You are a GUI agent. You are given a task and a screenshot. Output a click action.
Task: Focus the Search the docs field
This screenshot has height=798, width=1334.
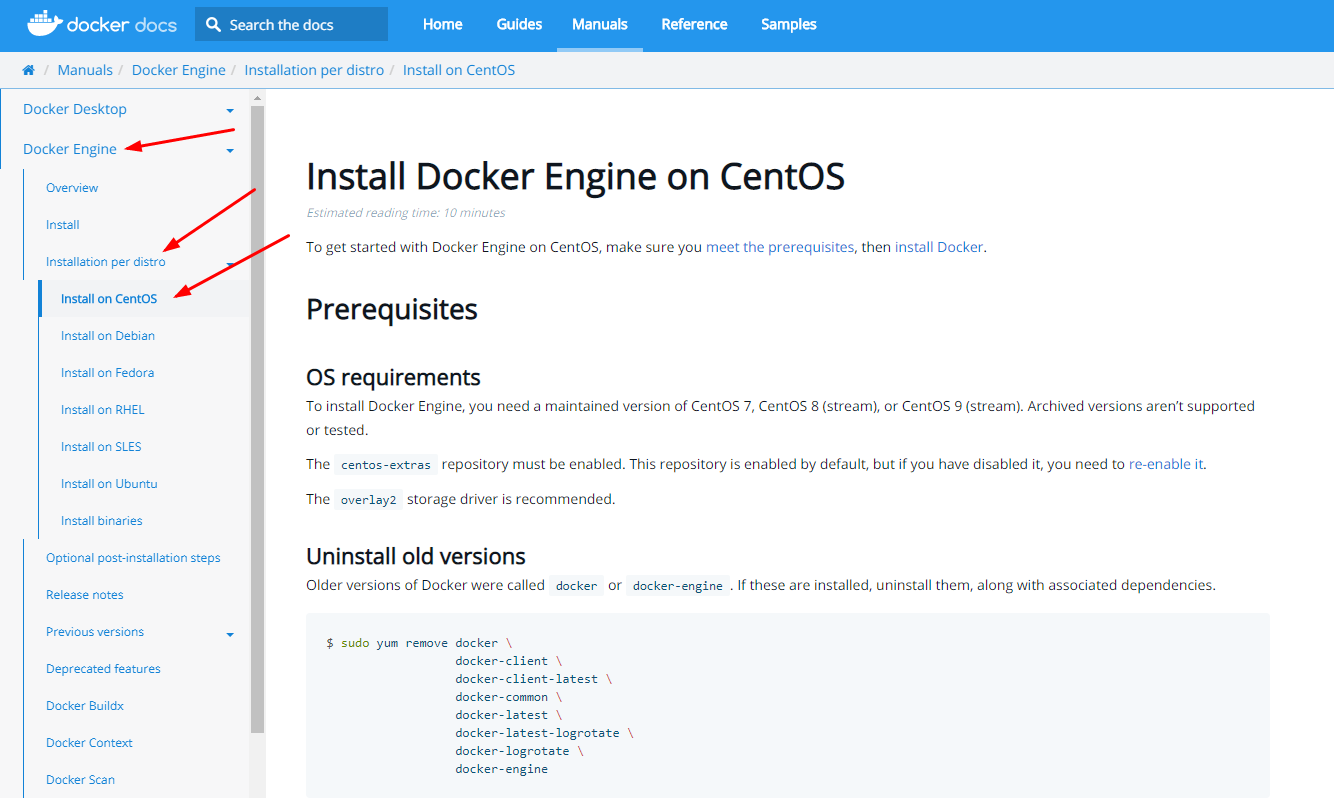291,24
